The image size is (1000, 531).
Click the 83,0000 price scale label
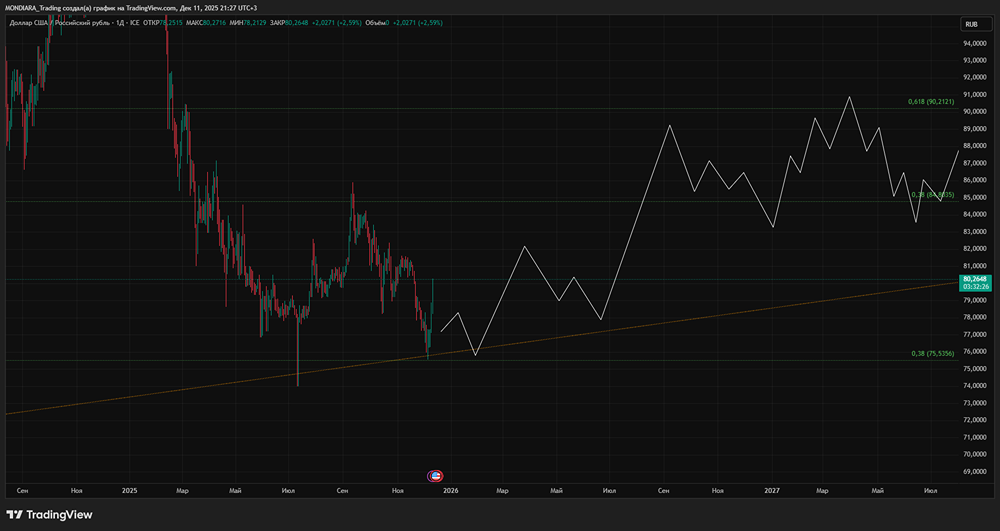click(x=976, y=231)
